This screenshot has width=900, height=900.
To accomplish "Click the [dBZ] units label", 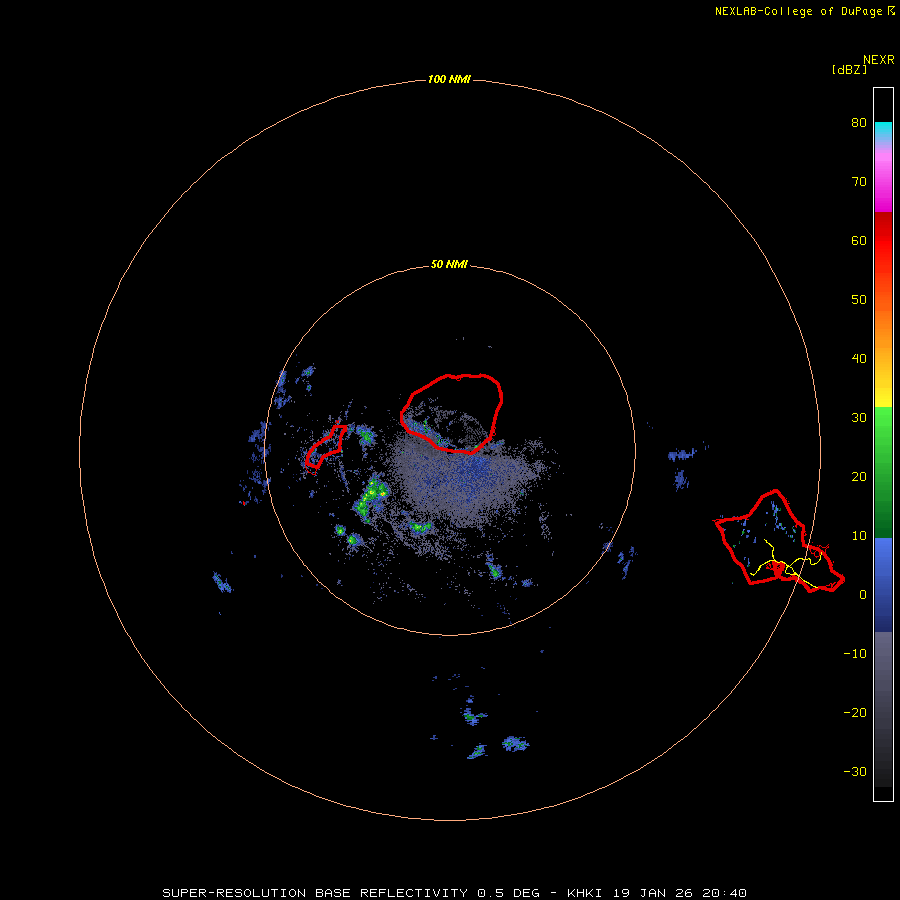I will pyautogui.click(x=849, y=70).
